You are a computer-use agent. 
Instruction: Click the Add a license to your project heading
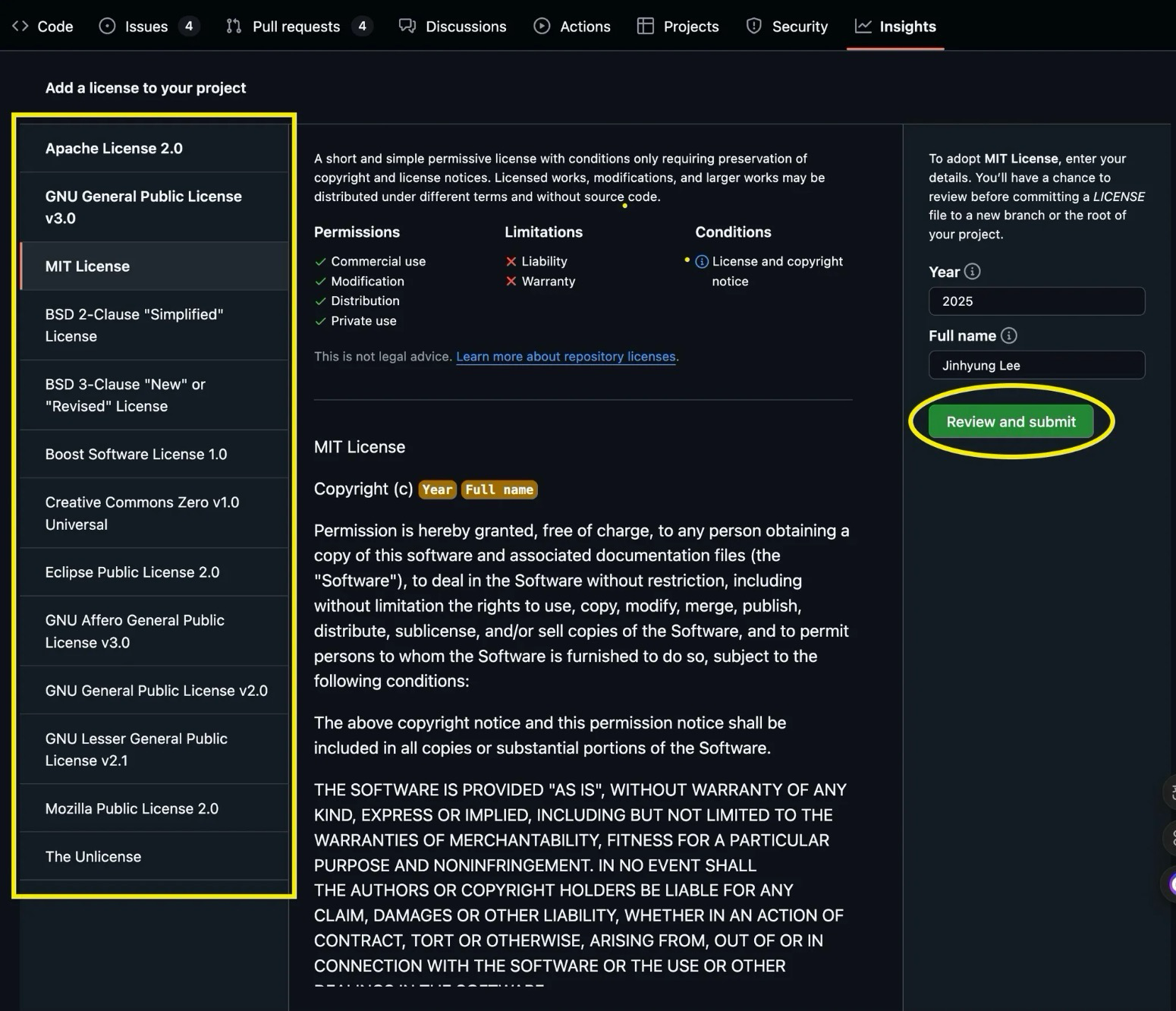146,88
